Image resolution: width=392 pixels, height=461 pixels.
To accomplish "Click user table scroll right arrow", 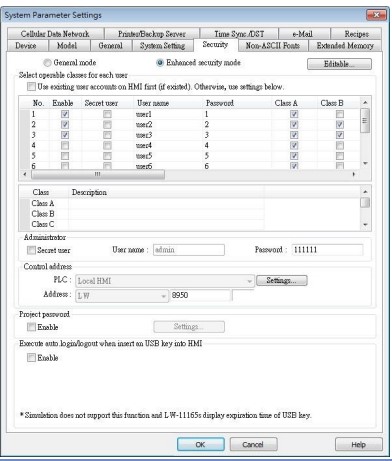I will pyautogui.click(x=354, y=174).
